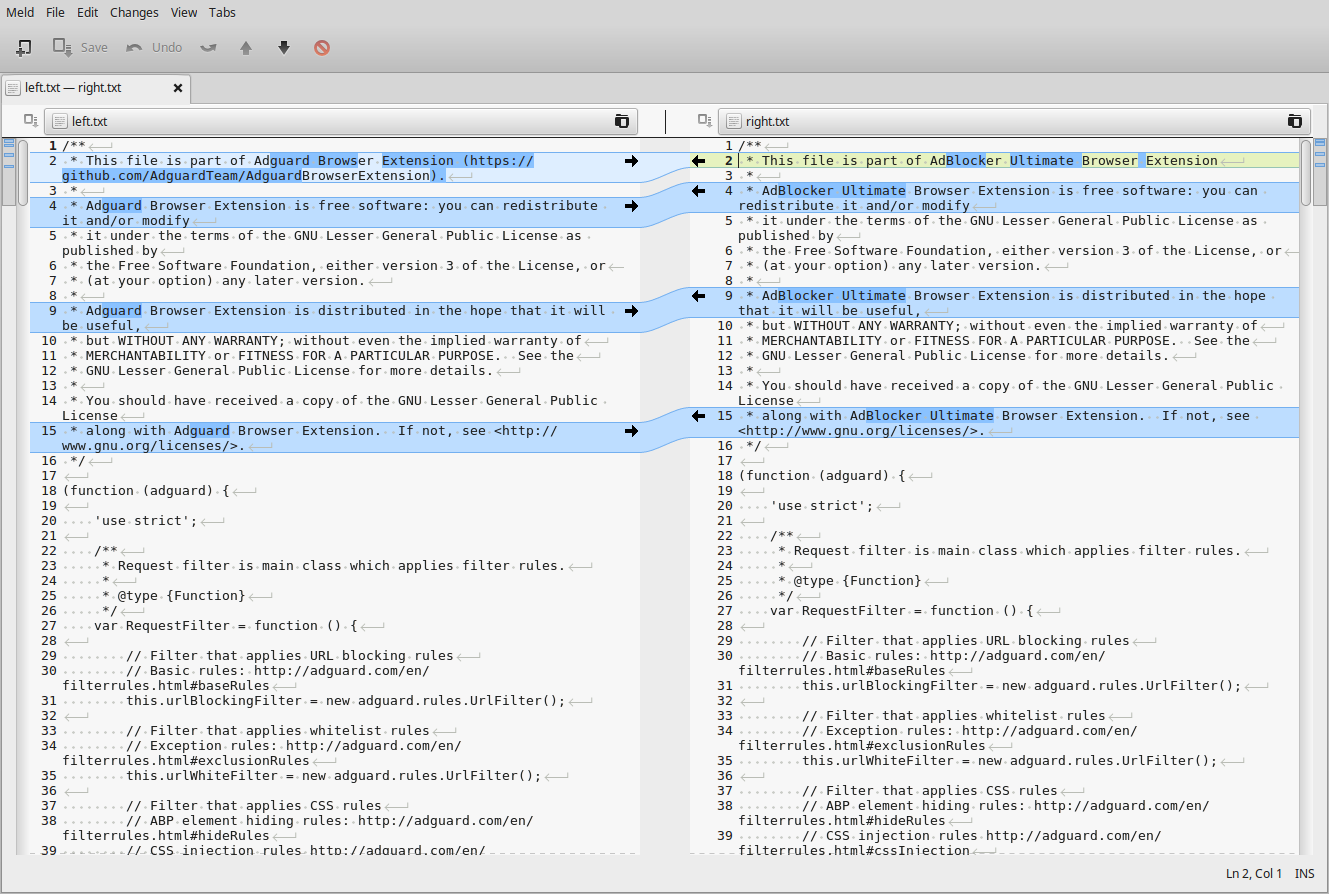Click 'use strict' line in the right pane
Viewport: 1329px width, 894px height.
pos(822,506)
